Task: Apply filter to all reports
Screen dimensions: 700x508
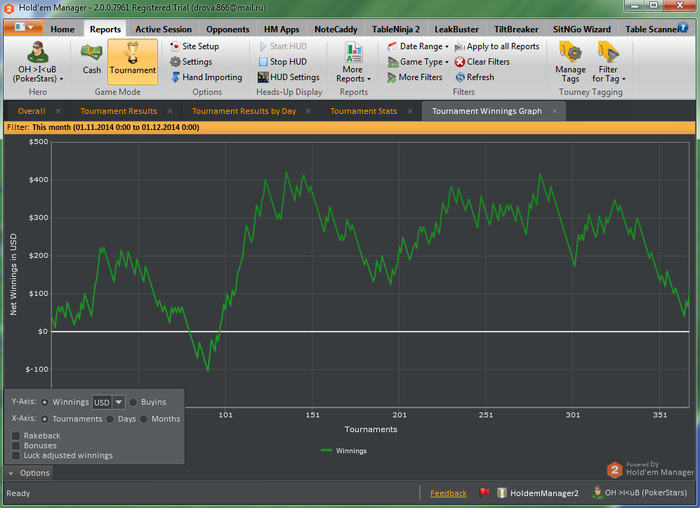Action: click(497, 46)
